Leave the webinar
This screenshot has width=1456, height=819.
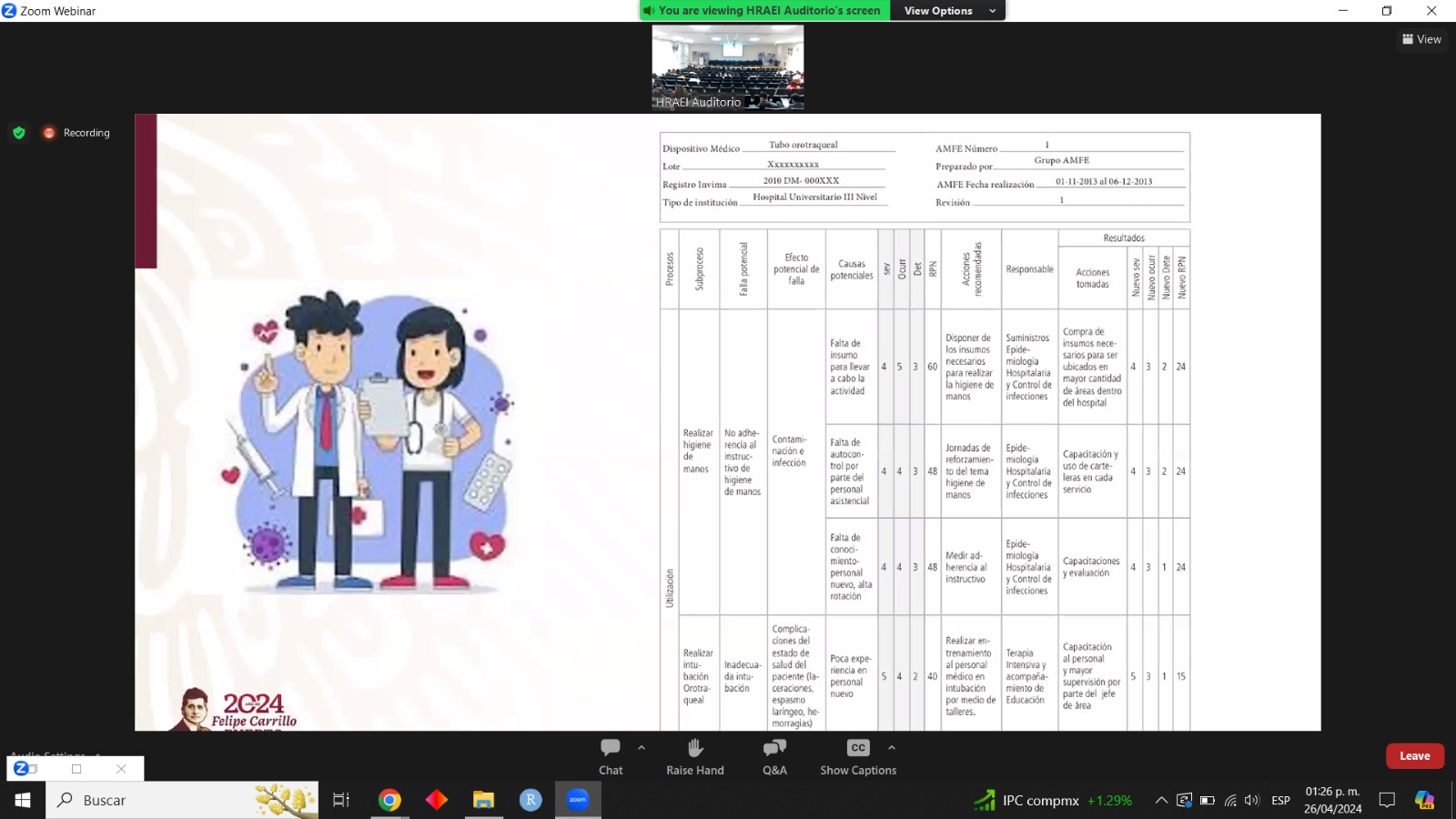1414,756
